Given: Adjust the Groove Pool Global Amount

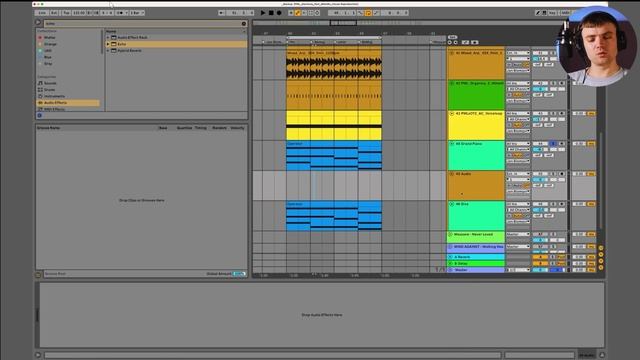Looking at the screenshot, I should click(x=239, y=274).
